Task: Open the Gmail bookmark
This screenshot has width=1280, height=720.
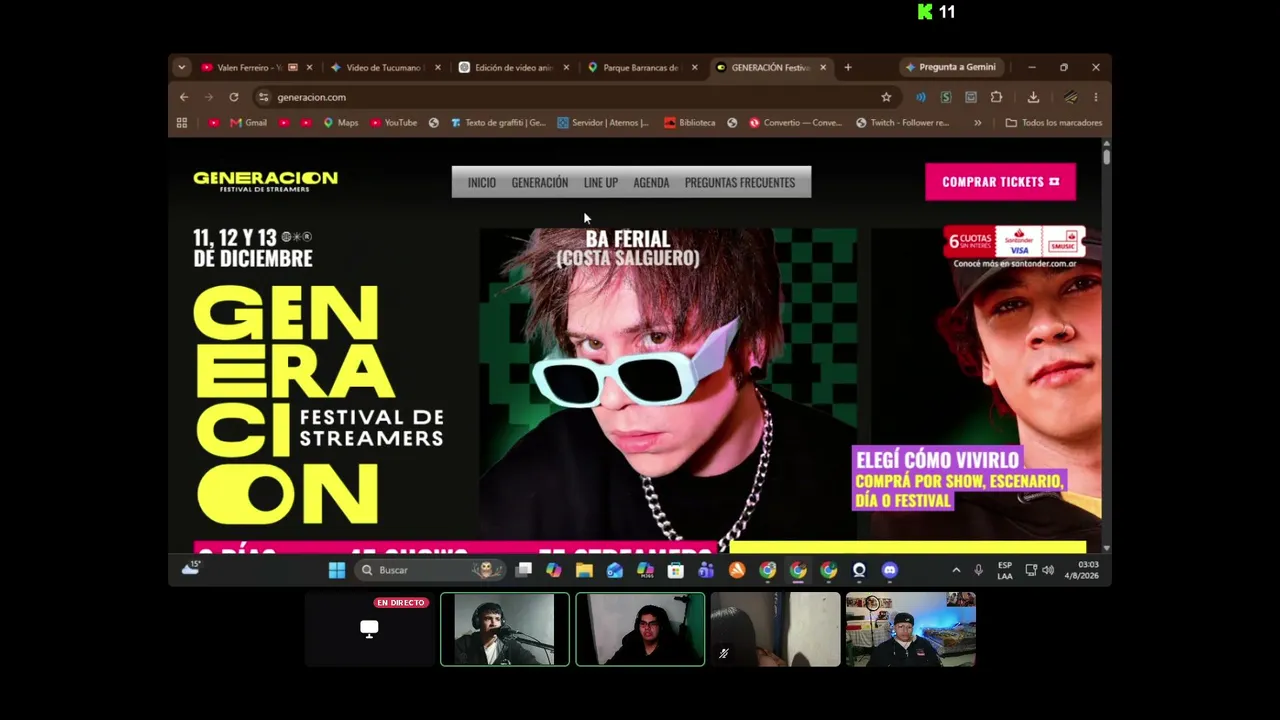Action: [x=248, y=123]
